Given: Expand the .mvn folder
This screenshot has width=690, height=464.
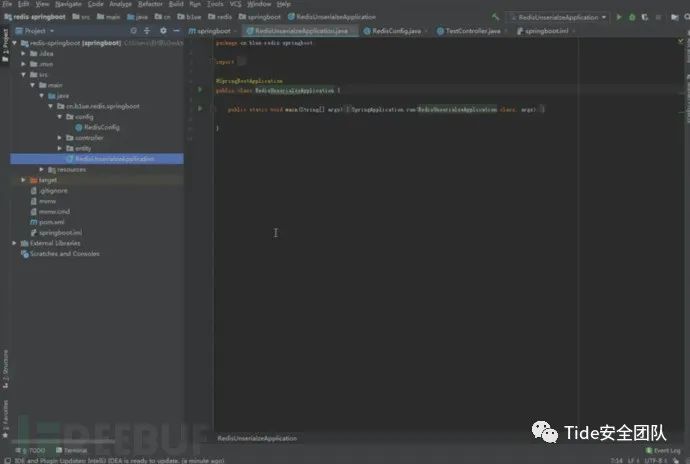Looking at the screenshot, I should point(23,64).
